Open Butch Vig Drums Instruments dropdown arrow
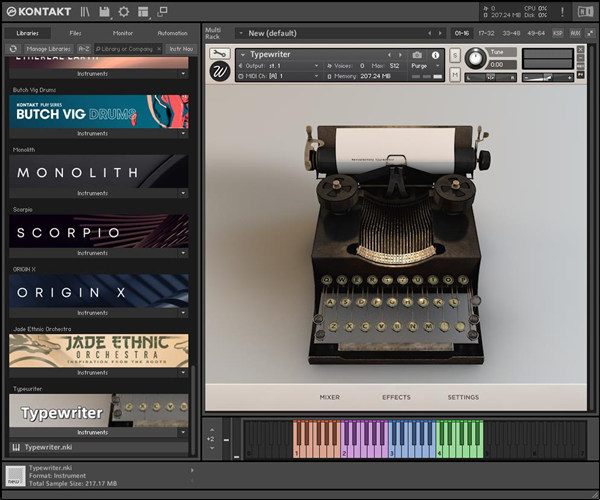Viewport: 600px width, 500px height. (183, 134)
